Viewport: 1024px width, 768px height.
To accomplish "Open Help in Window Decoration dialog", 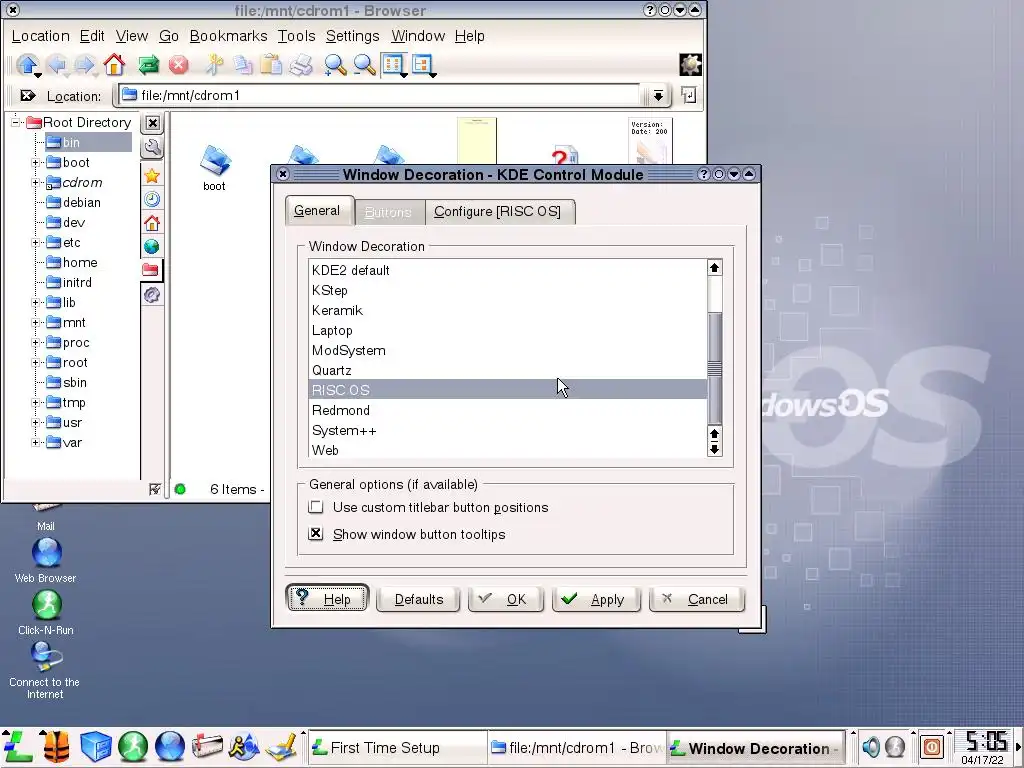I will click(327, 598).
